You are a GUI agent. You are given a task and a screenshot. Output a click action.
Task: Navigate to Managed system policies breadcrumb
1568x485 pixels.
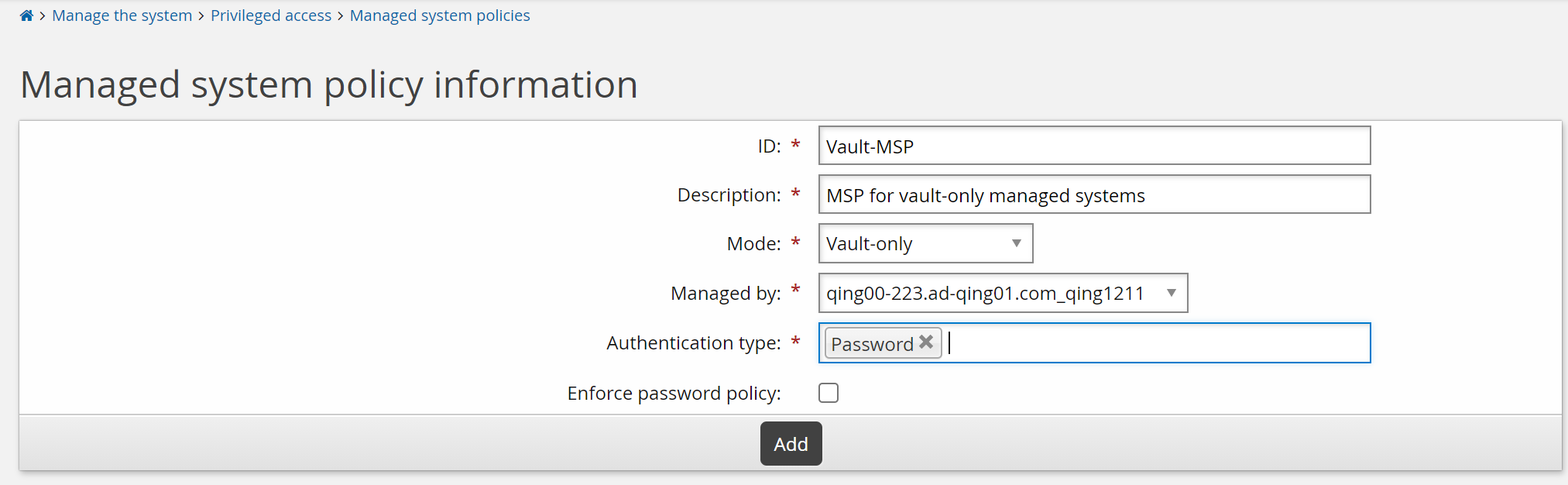tap(439, 15)
